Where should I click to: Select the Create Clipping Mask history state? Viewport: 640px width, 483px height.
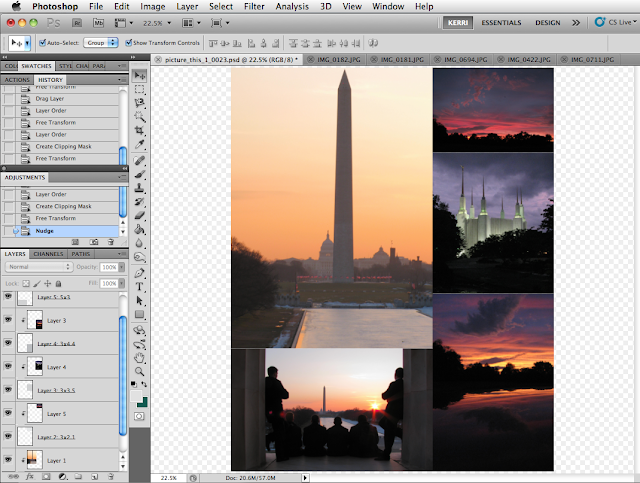coord(63,147)
